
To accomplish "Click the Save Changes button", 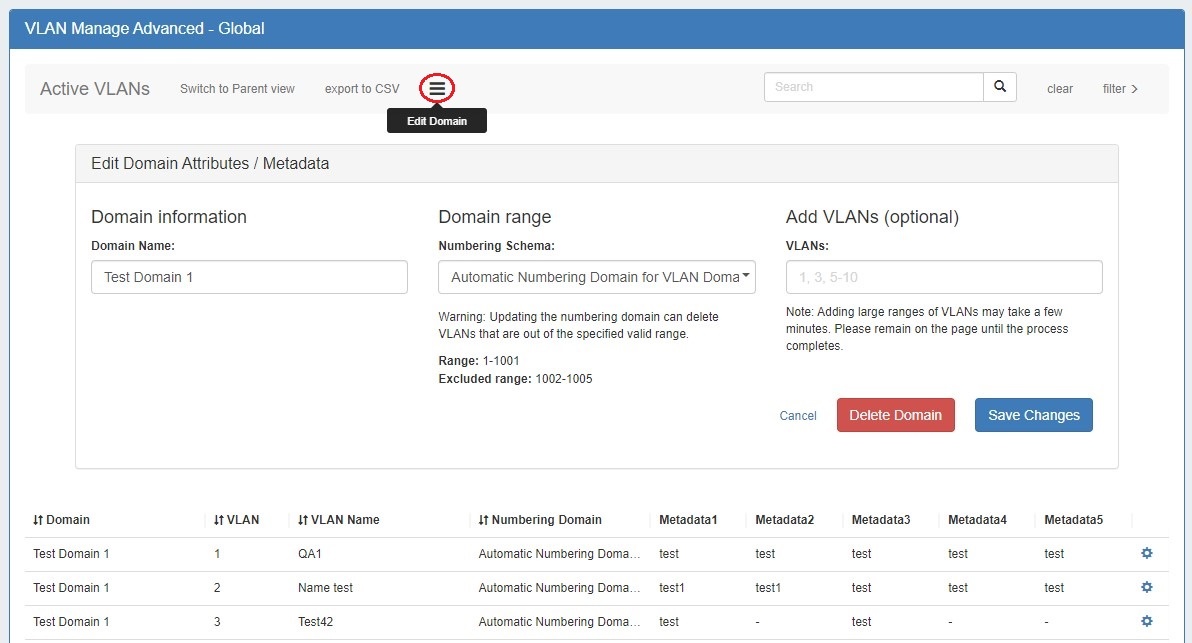I will click(x=1033, y=415).
